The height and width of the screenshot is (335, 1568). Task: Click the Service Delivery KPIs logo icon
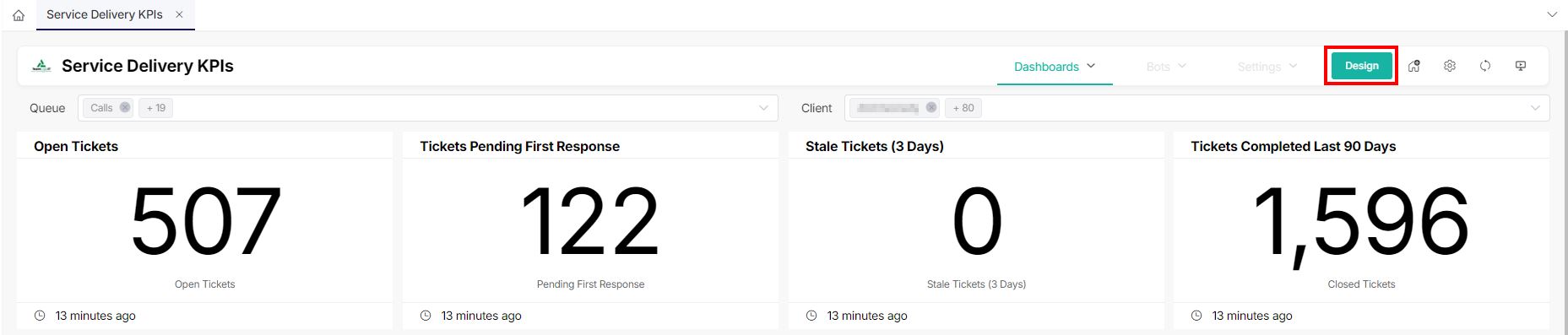tap(41, 66)
